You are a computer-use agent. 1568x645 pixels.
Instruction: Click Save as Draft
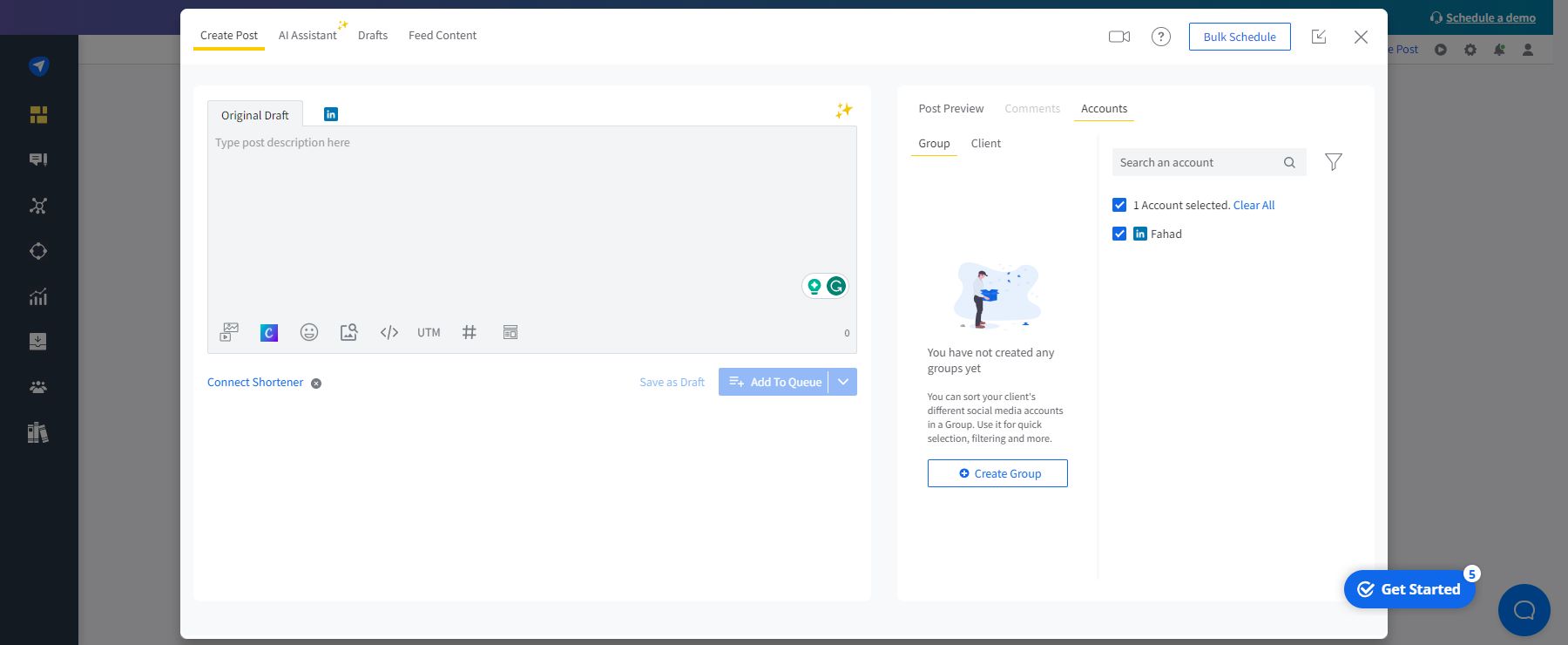[672, 382]
